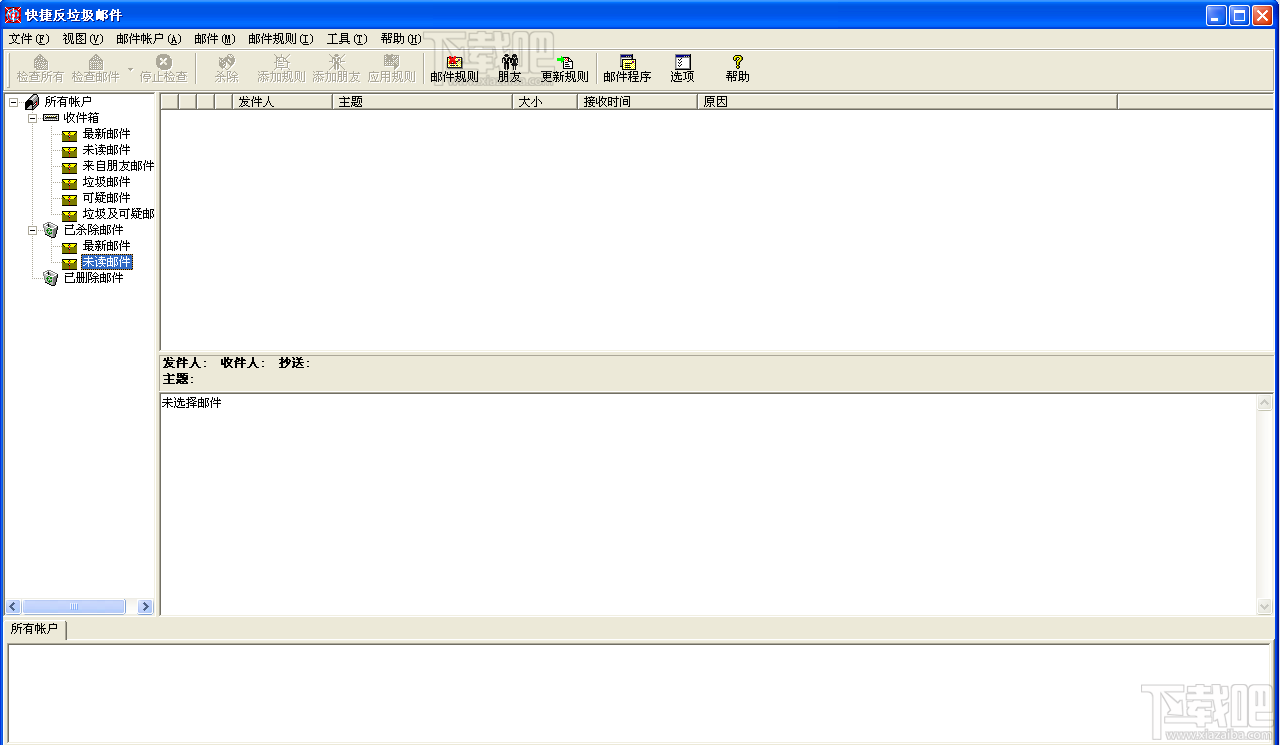Image resolution: width=1281 pixels, height=745 pixels.
Task: Click the 抄送: label in message header
Action: [294, 363]
